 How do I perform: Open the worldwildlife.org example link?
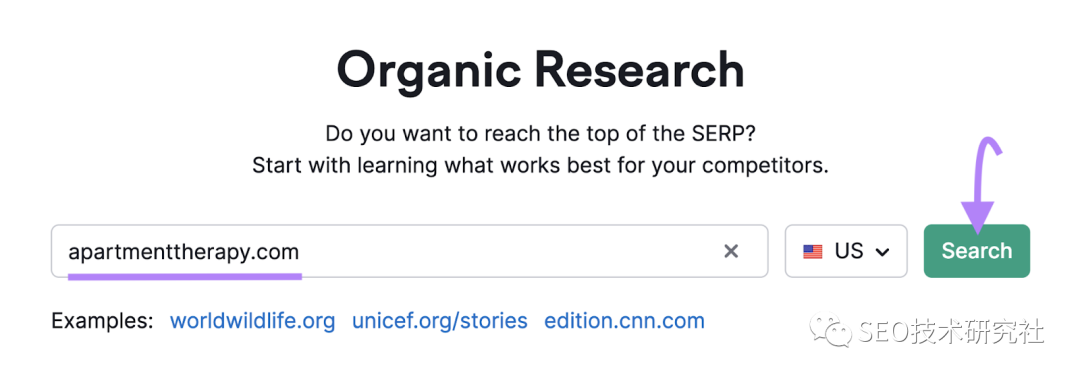click(253, 321)
